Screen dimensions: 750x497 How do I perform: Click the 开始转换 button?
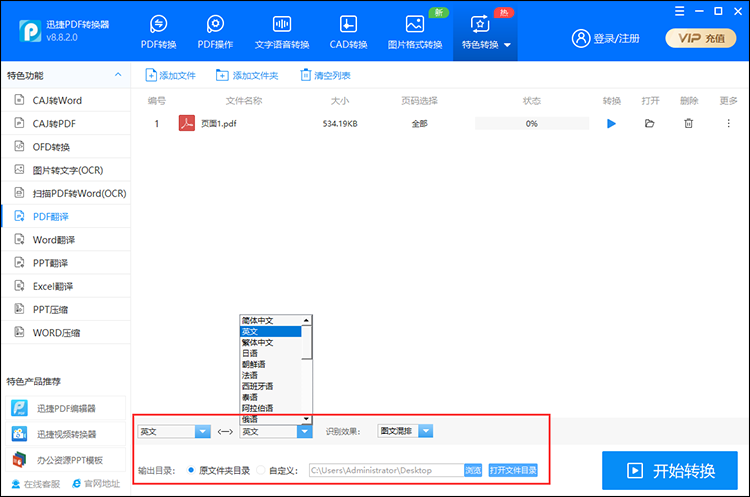(x=670, y=471)
